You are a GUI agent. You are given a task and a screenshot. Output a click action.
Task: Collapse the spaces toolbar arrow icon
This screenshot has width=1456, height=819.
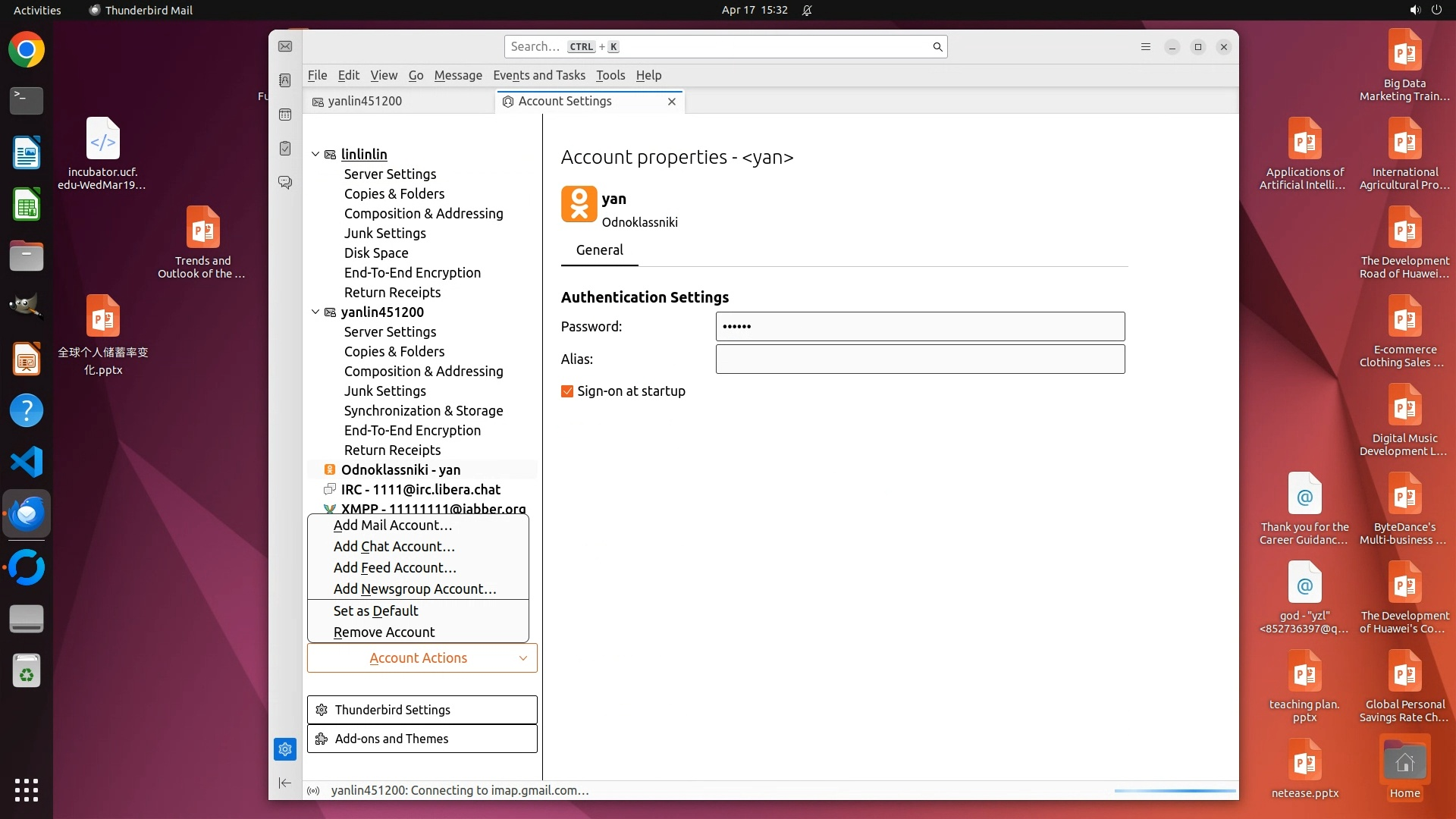285,783
